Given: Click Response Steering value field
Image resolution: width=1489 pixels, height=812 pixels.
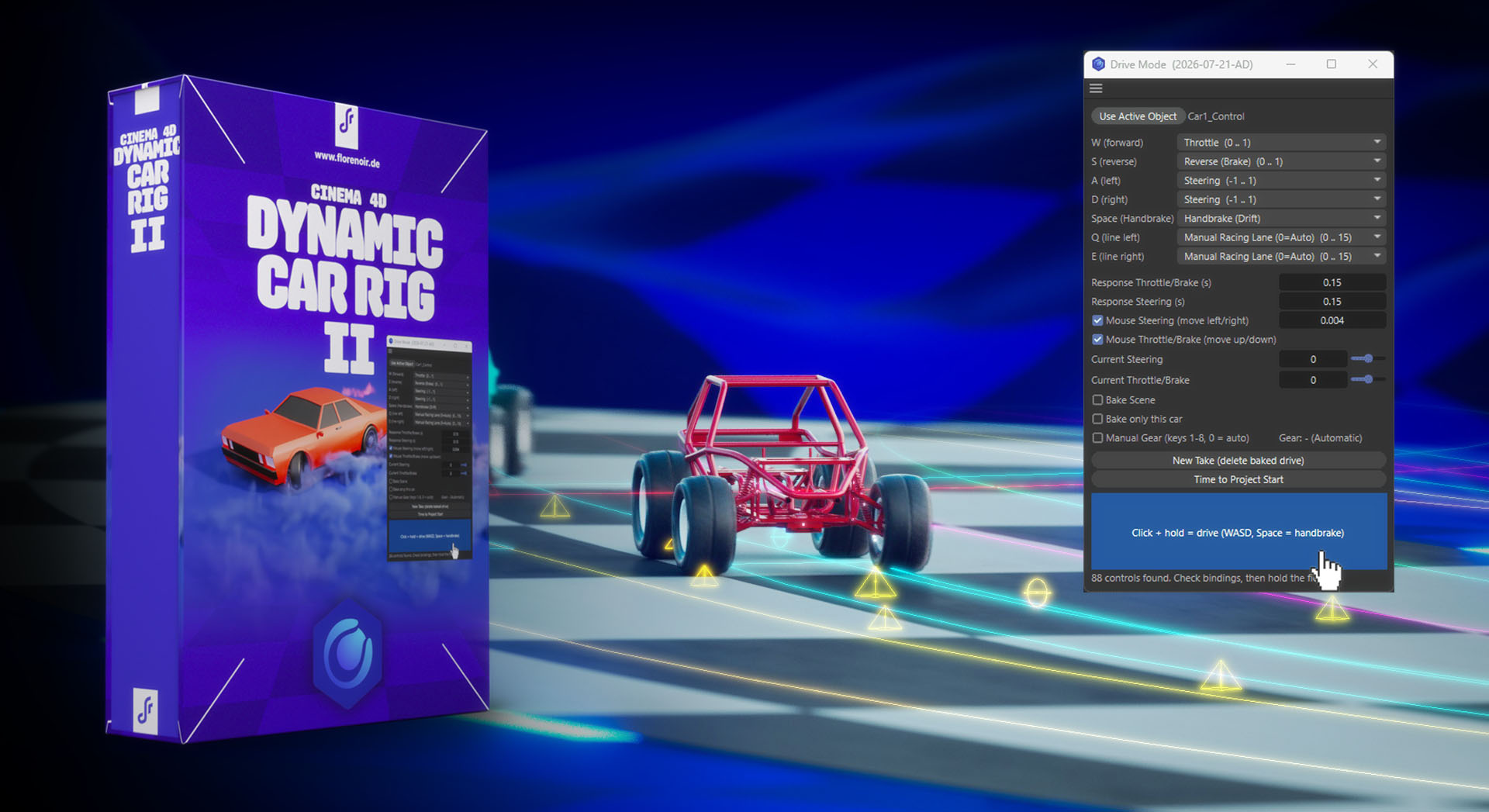Looking at the screenshot, I should (1332, 302).
